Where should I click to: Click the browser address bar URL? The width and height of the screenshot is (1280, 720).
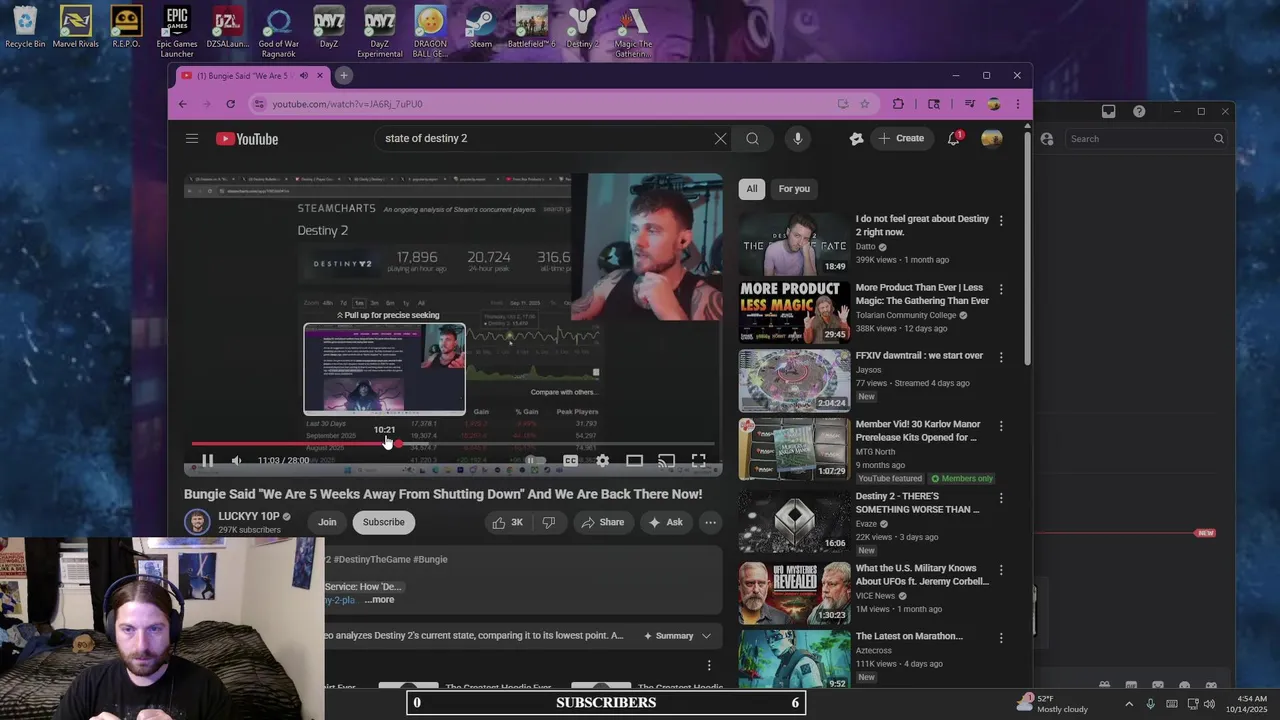pos(347,104)
